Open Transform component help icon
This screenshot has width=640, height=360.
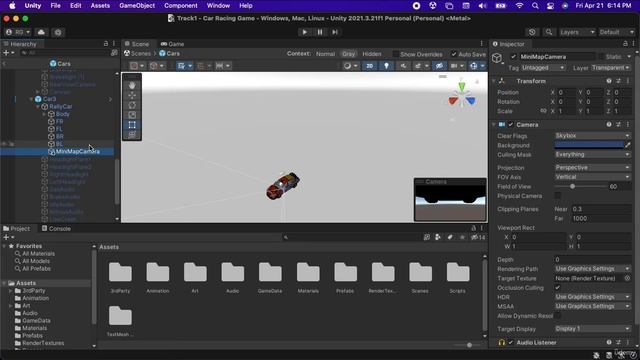pyautogui.click(x=609, y=81)
